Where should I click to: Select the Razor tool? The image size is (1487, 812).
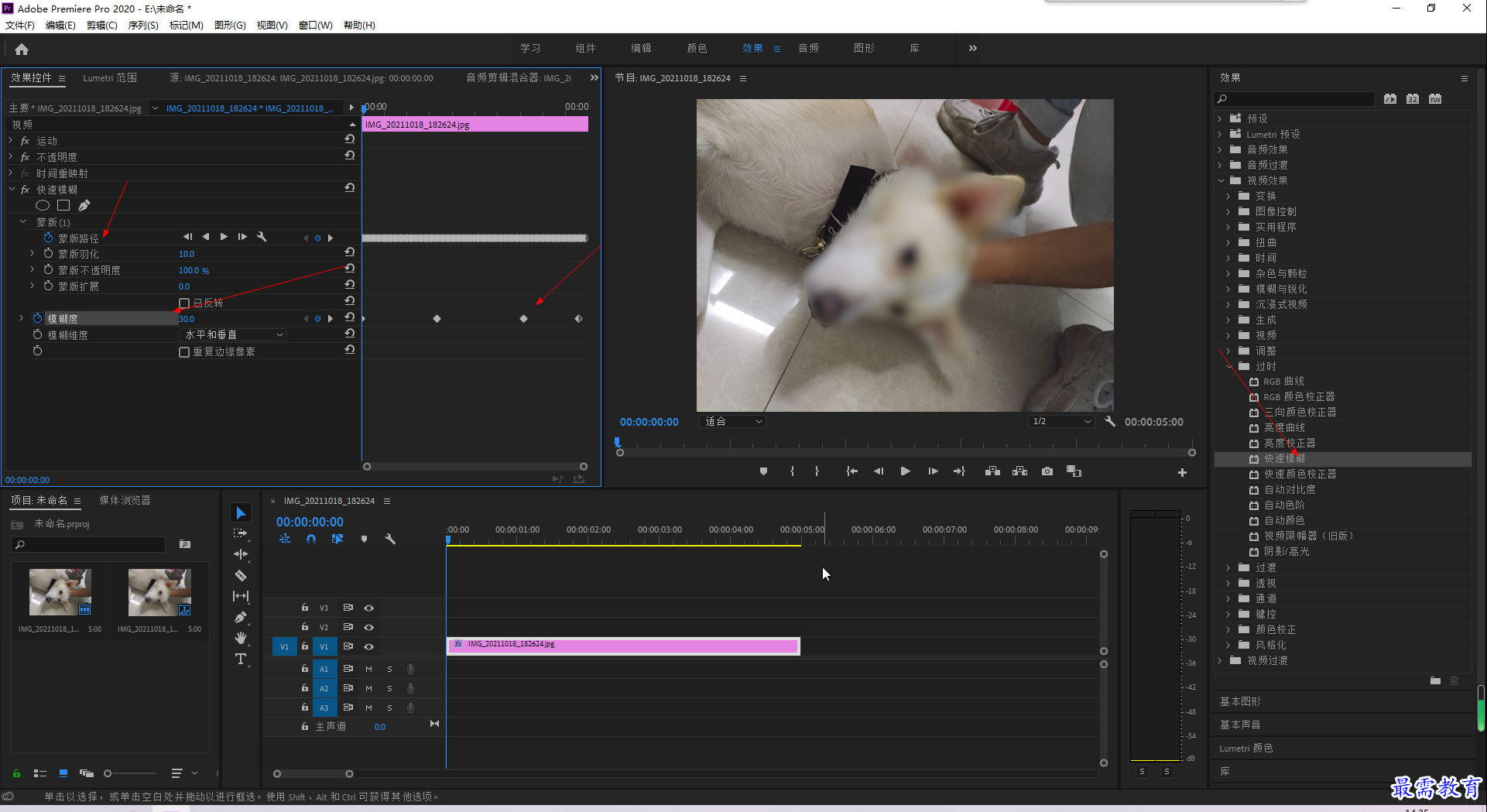point(241,575)
